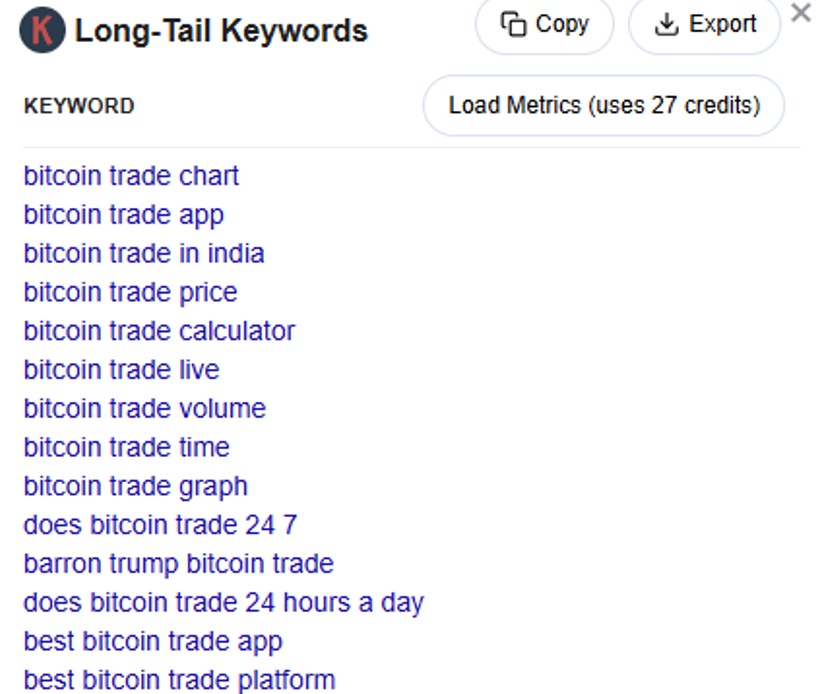Open the 'bitcoin trade app' keyword link
This screenshot has width=821, height=694.
123,215
